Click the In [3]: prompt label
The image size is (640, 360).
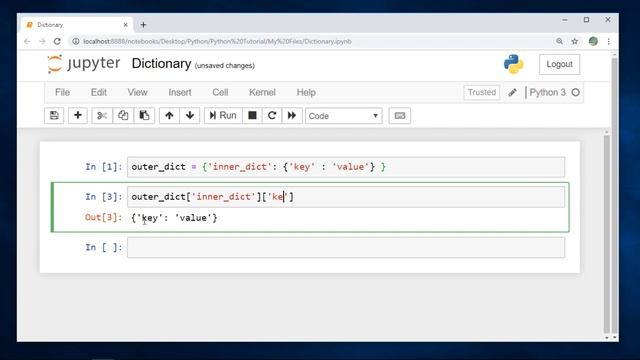tap(104, 197)
